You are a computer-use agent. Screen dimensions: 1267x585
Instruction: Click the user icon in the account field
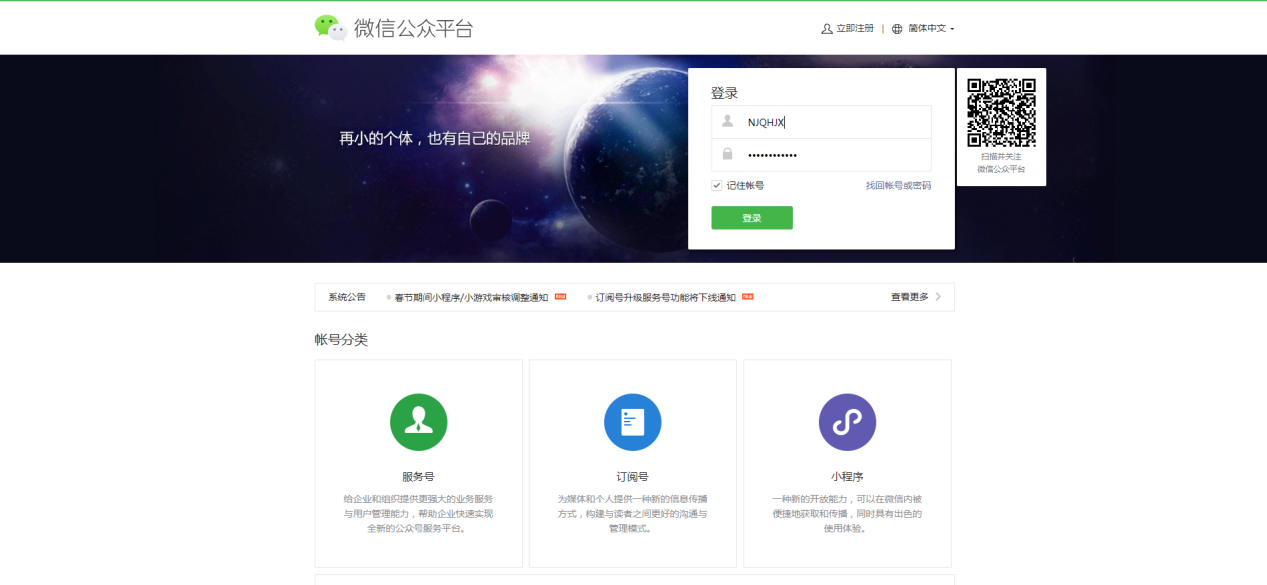(x=728, y=121)
